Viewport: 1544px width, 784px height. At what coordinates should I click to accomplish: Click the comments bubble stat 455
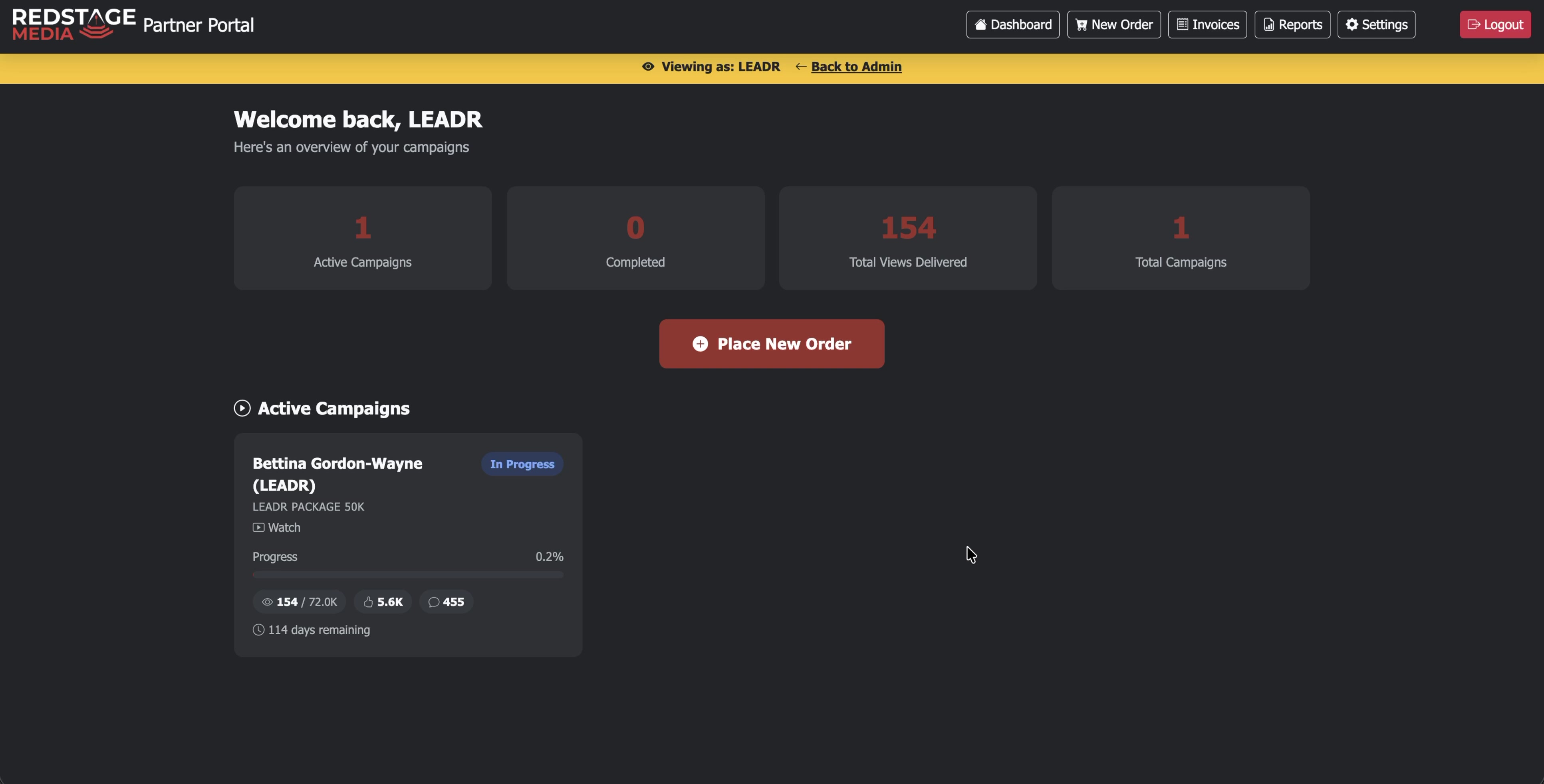tap(446, 602)
